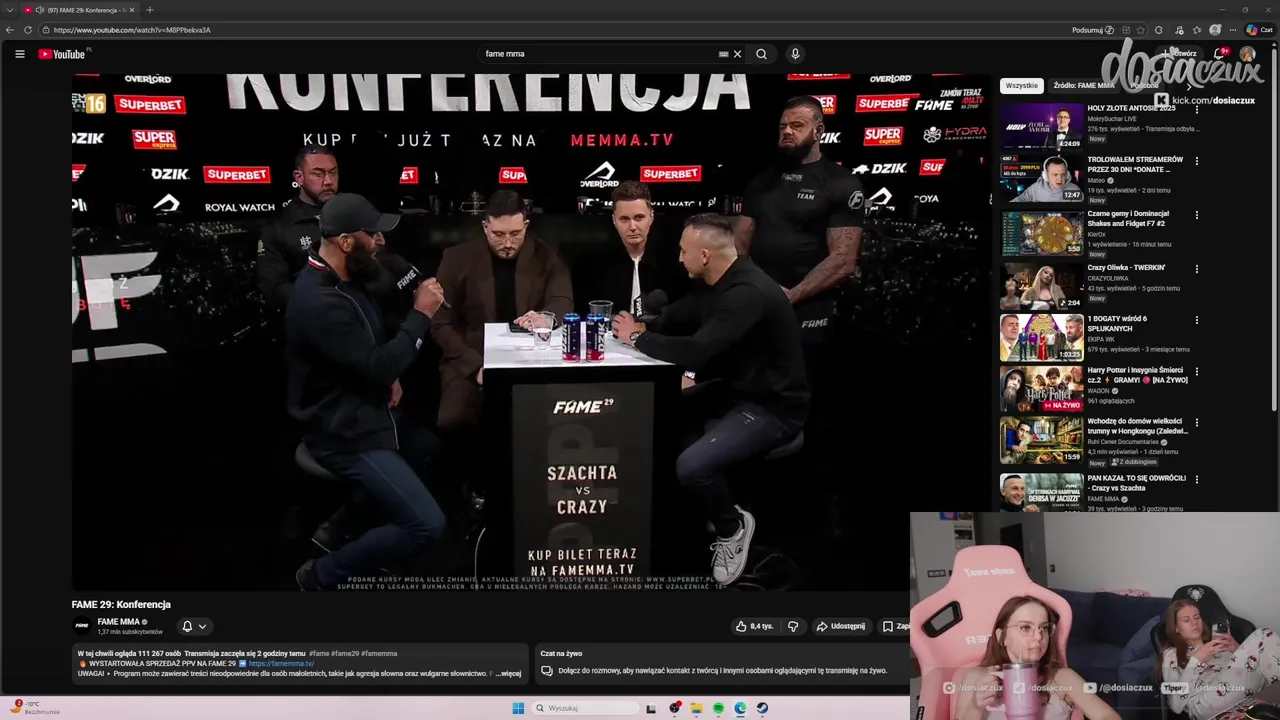The width and height of the screenshot is (1280, 720).
Task: Open Crazy Oliwka TWERKIN' thumbnail
Action: coord(1042,286)
